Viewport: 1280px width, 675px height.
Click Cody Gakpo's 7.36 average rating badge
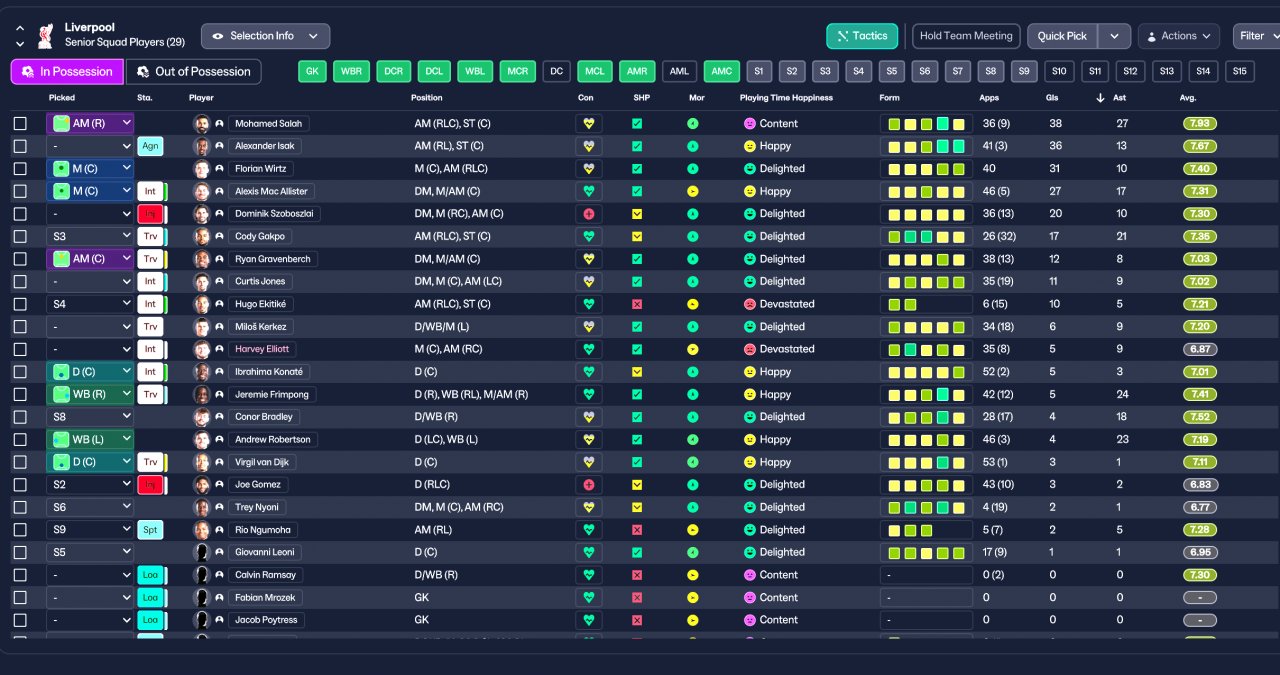(x=1200, y=237)
